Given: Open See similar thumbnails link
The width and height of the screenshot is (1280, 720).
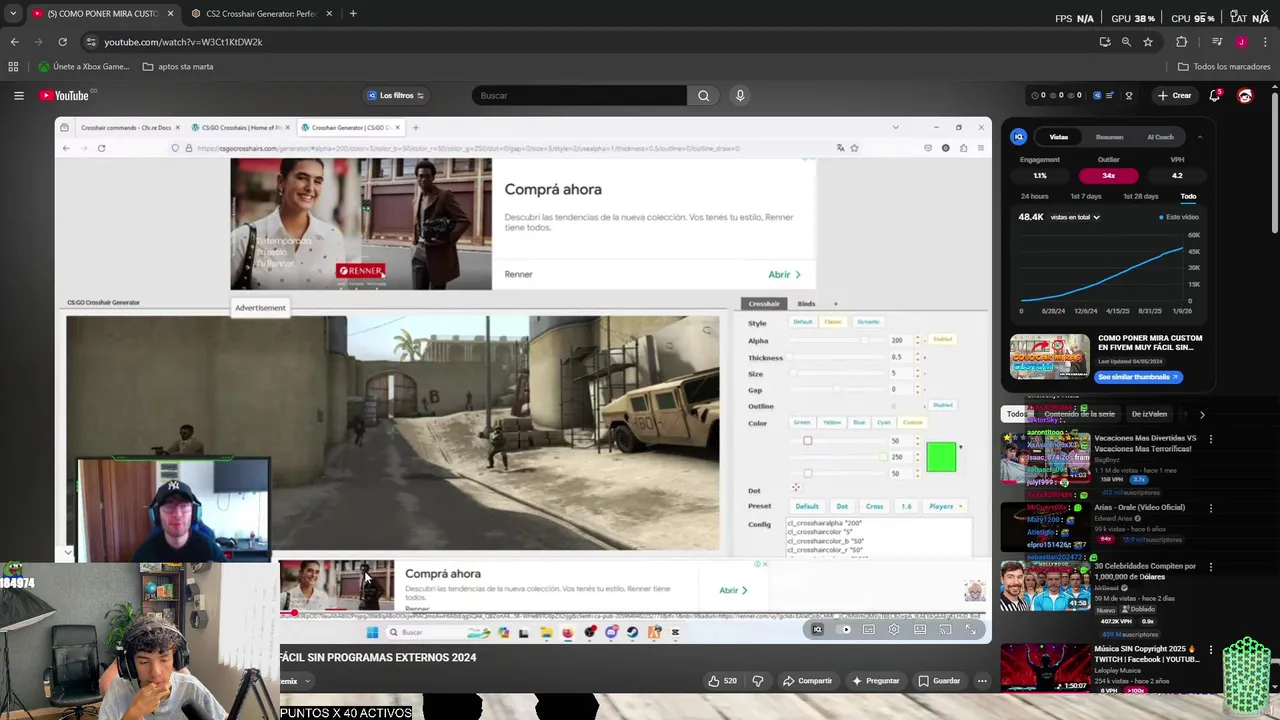Looking at the screenshot, I should coord(1139,377).
